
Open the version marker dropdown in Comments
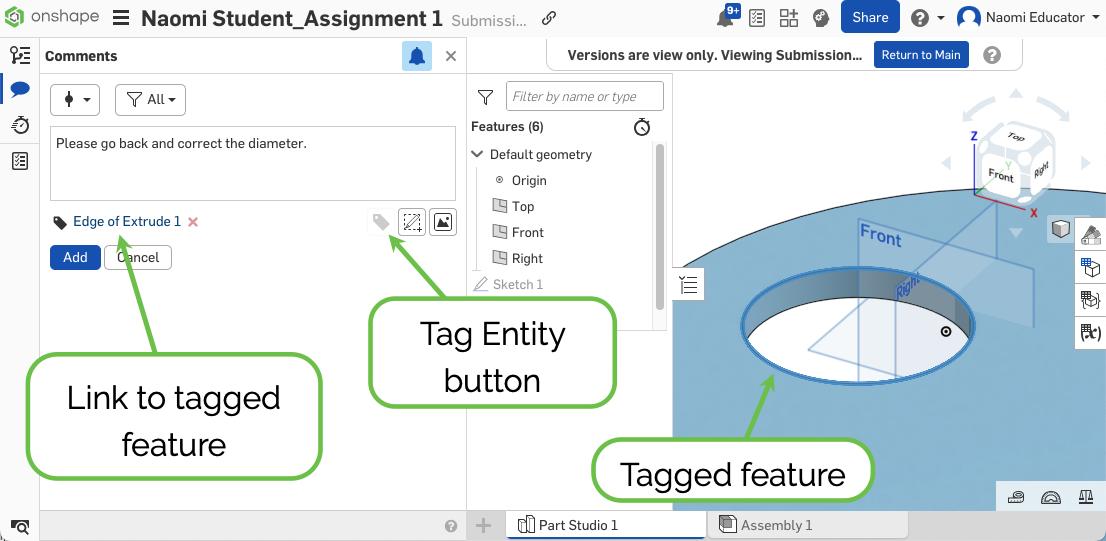(x=75, y=99)
